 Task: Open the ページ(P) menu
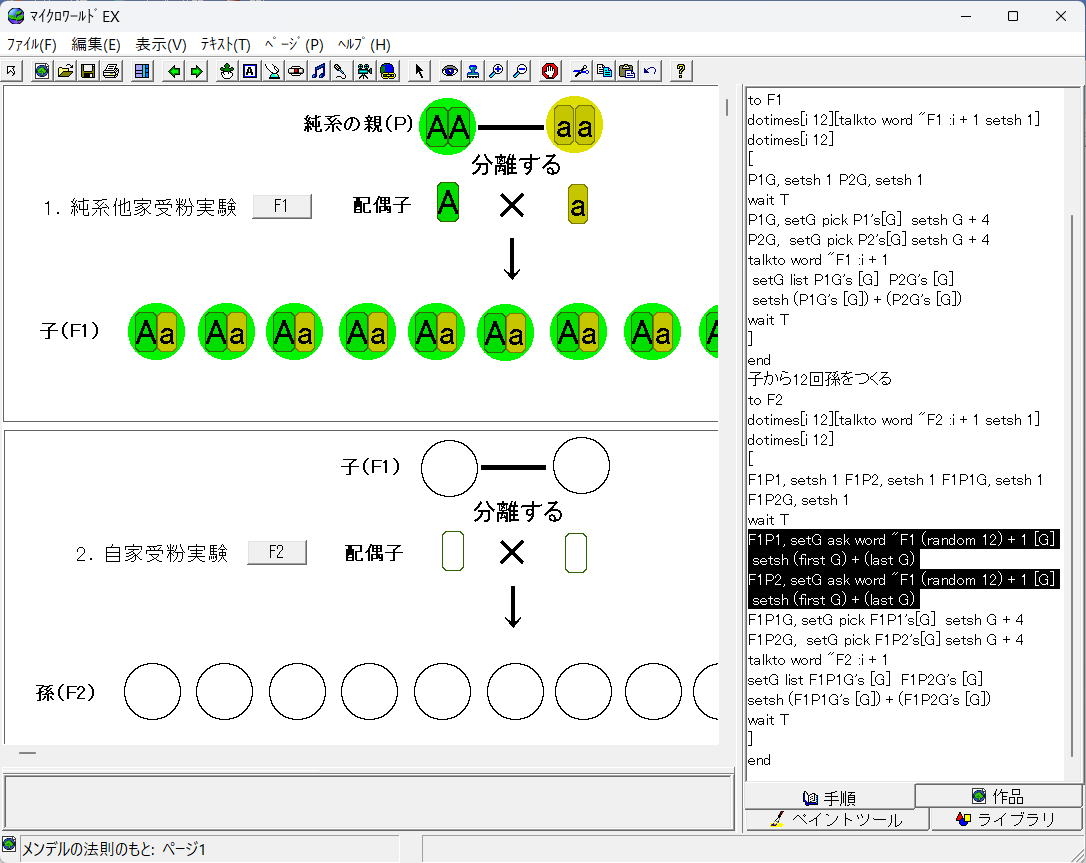click(294, 45)
